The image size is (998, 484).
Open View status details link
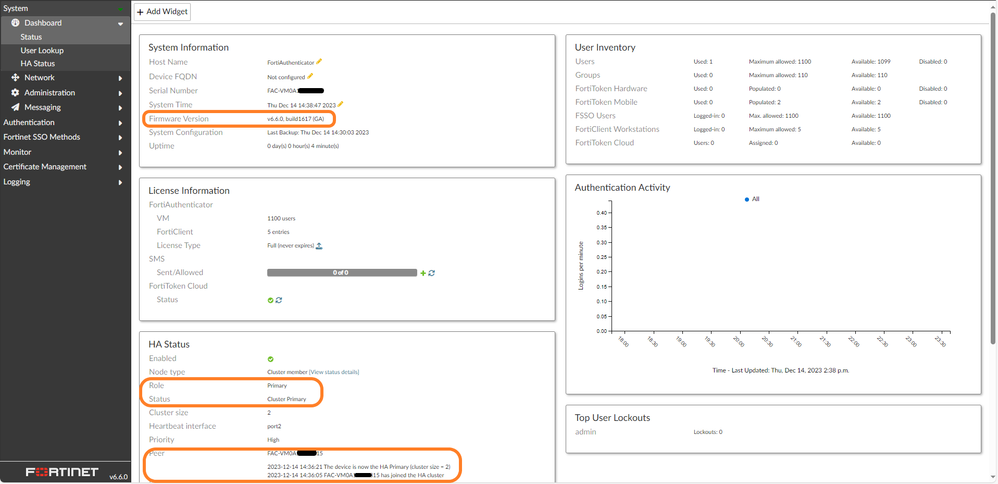click(x=334, y=372)
